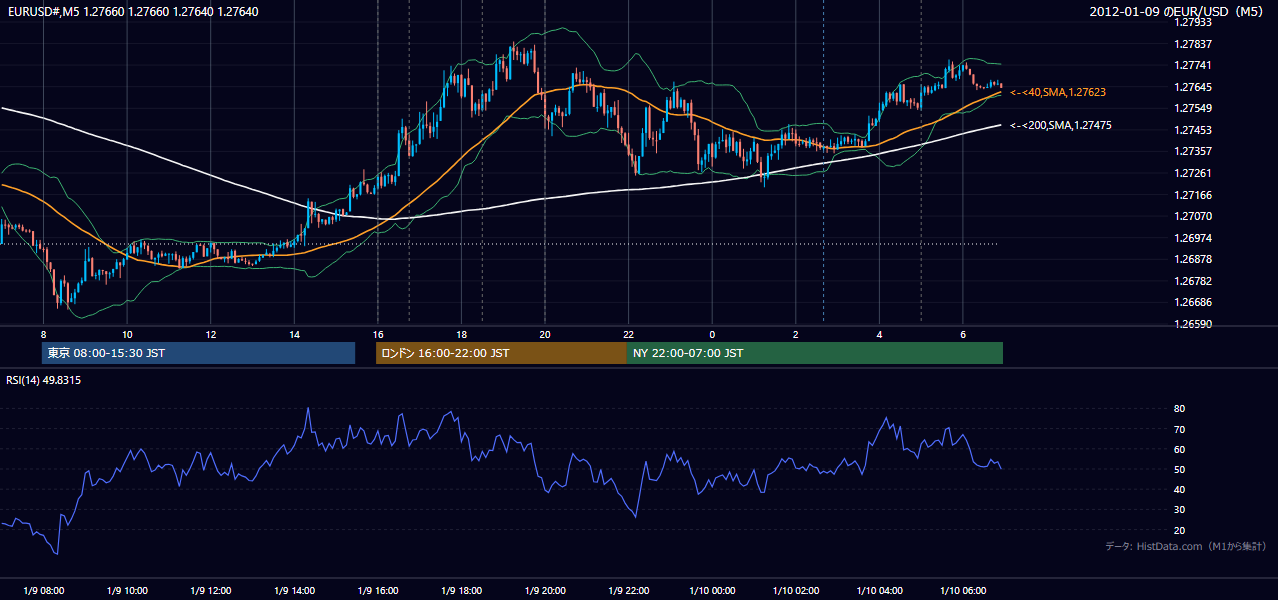
Task: Select price level 1.26590 on the axis
Action: 1193,324
